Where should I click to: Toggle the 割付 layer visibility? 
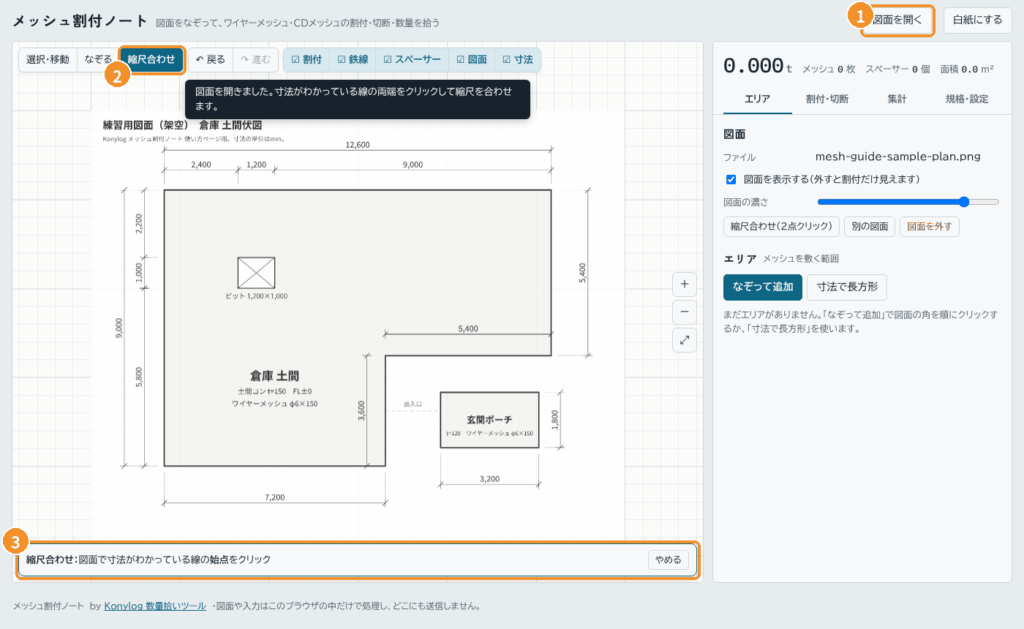click(x=306, y=59)
